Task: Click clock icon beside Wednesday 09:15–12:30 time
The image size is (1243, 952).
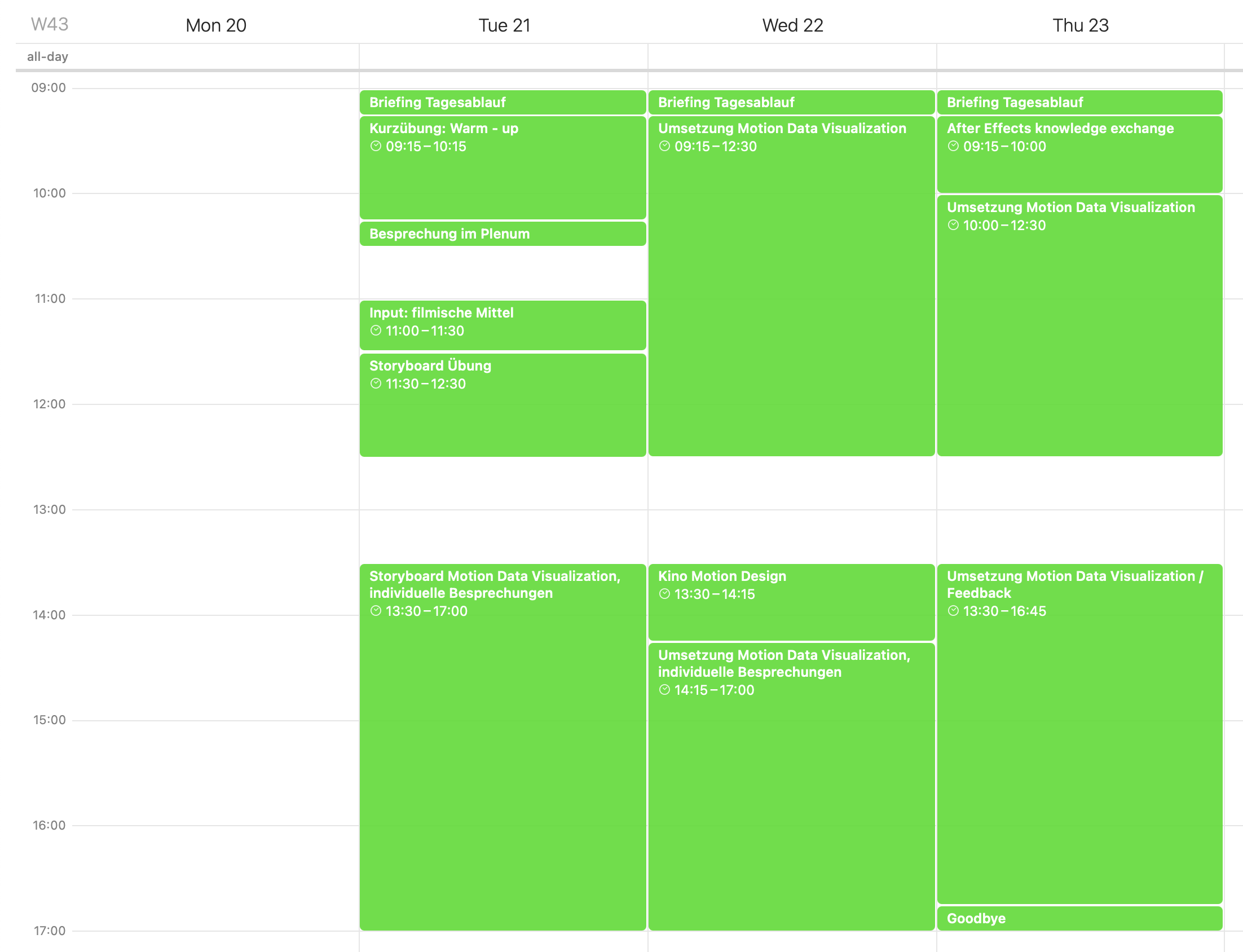Action: 664,146
